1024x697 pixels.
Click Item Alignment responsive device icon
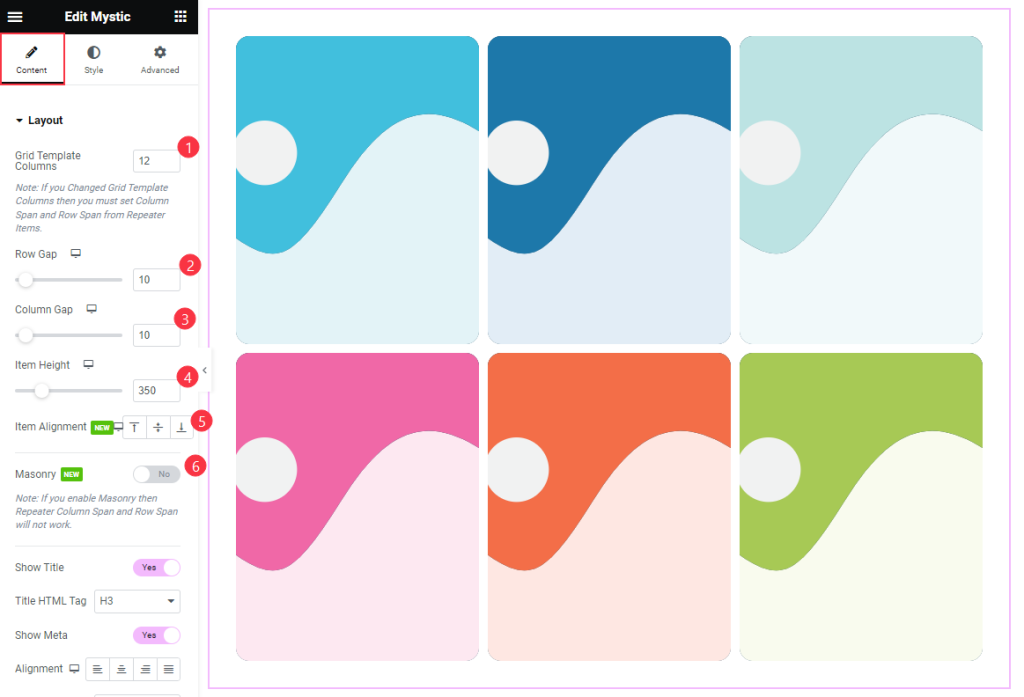click(118, 427)
